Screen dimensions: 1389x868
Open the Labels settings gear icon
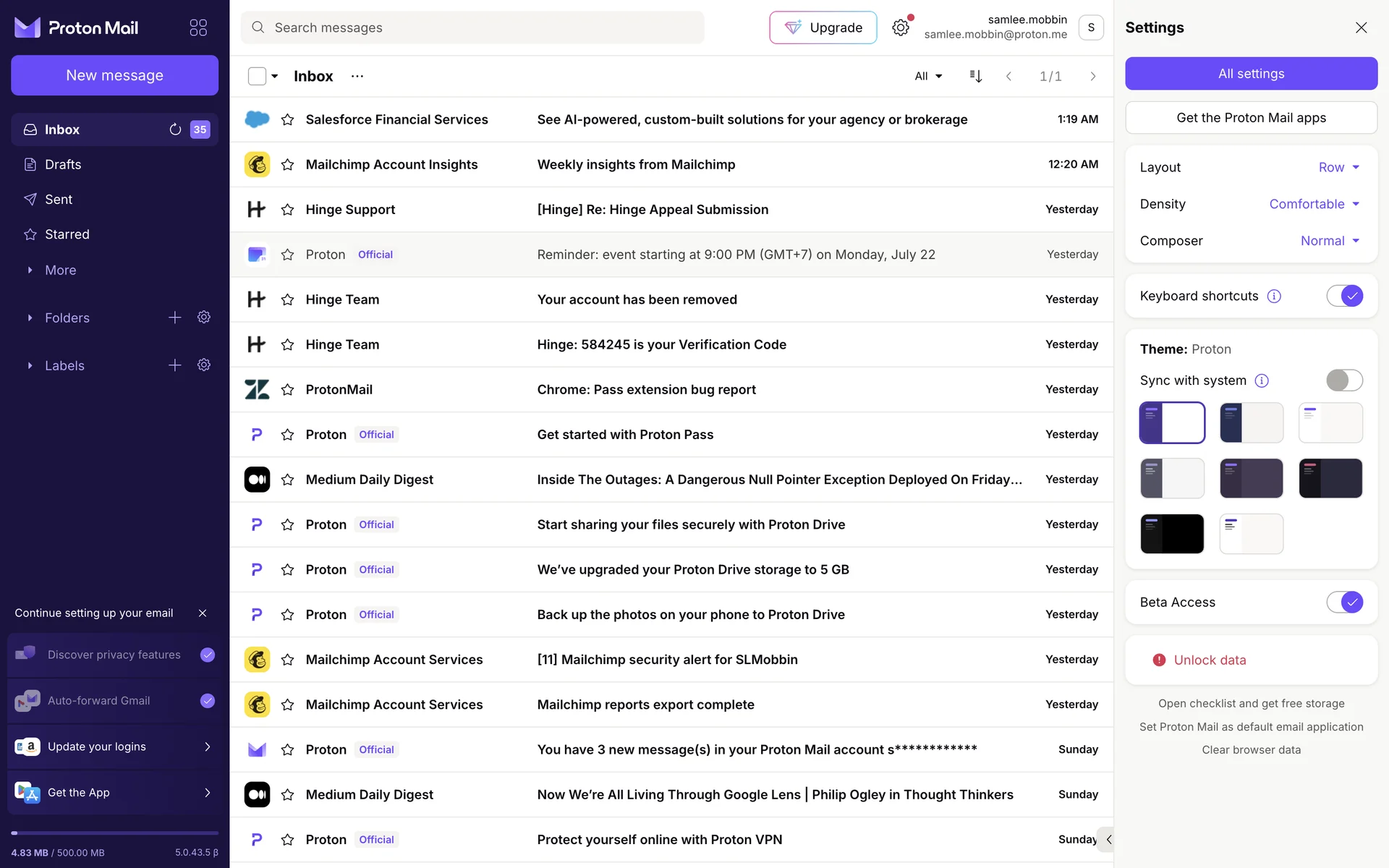[x=204, y=365]
